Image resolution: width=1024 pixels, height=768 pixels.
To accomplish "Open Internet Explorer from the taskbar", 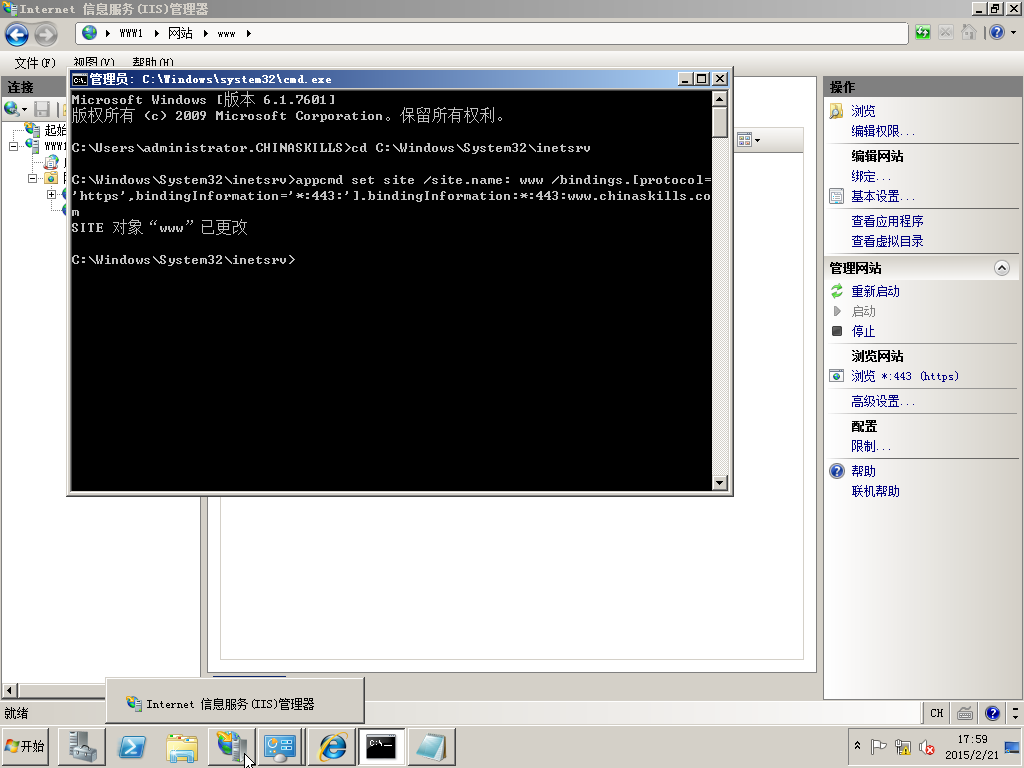I will click(332, 746).
